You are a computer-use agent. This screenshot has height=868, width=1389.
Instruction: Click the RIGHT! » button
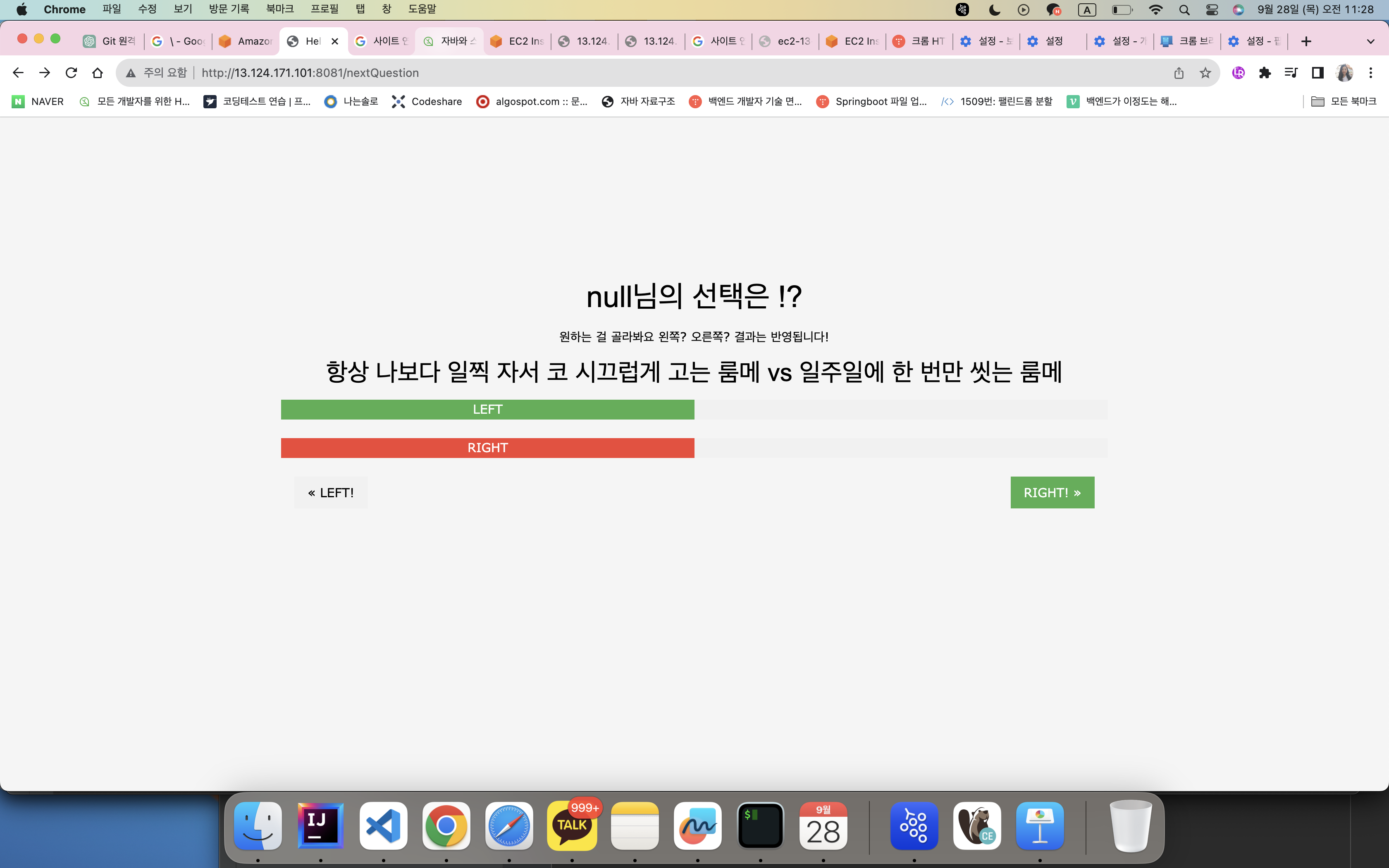(1052, 492)
